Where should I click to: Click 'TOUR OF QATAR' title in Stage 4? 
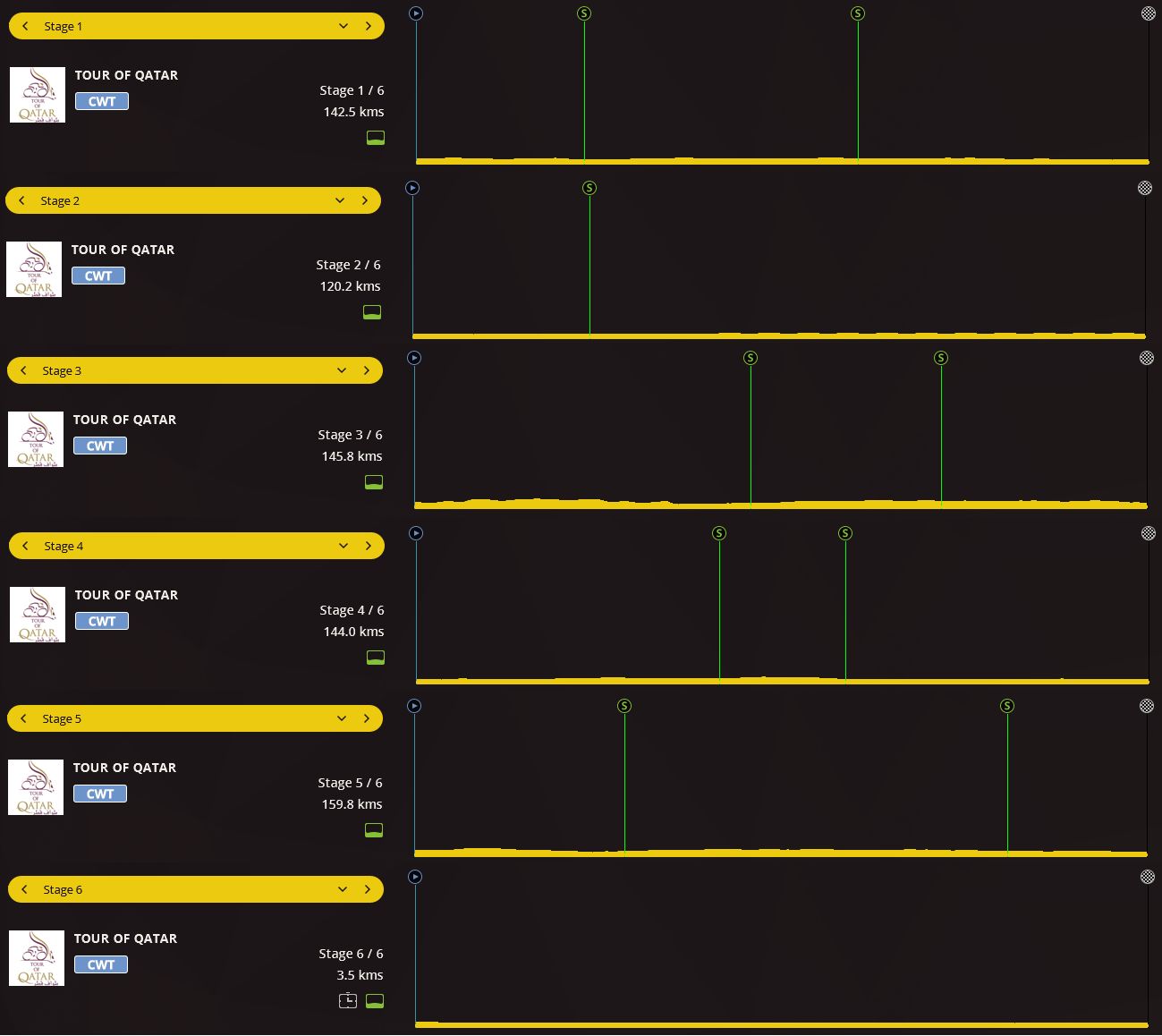coord(126,595)
